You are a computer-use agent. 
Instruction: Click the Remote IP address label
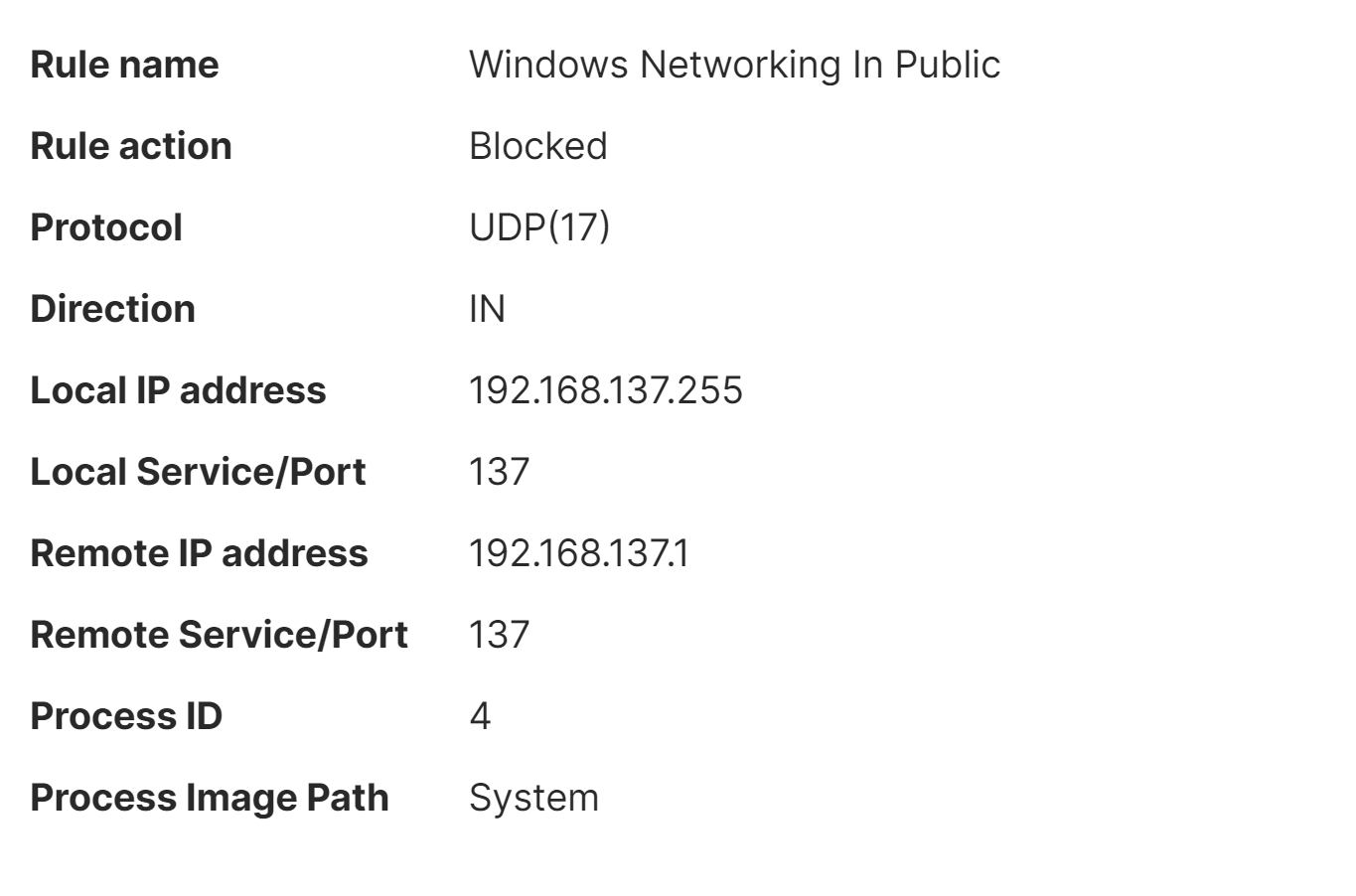pos(199,553)
